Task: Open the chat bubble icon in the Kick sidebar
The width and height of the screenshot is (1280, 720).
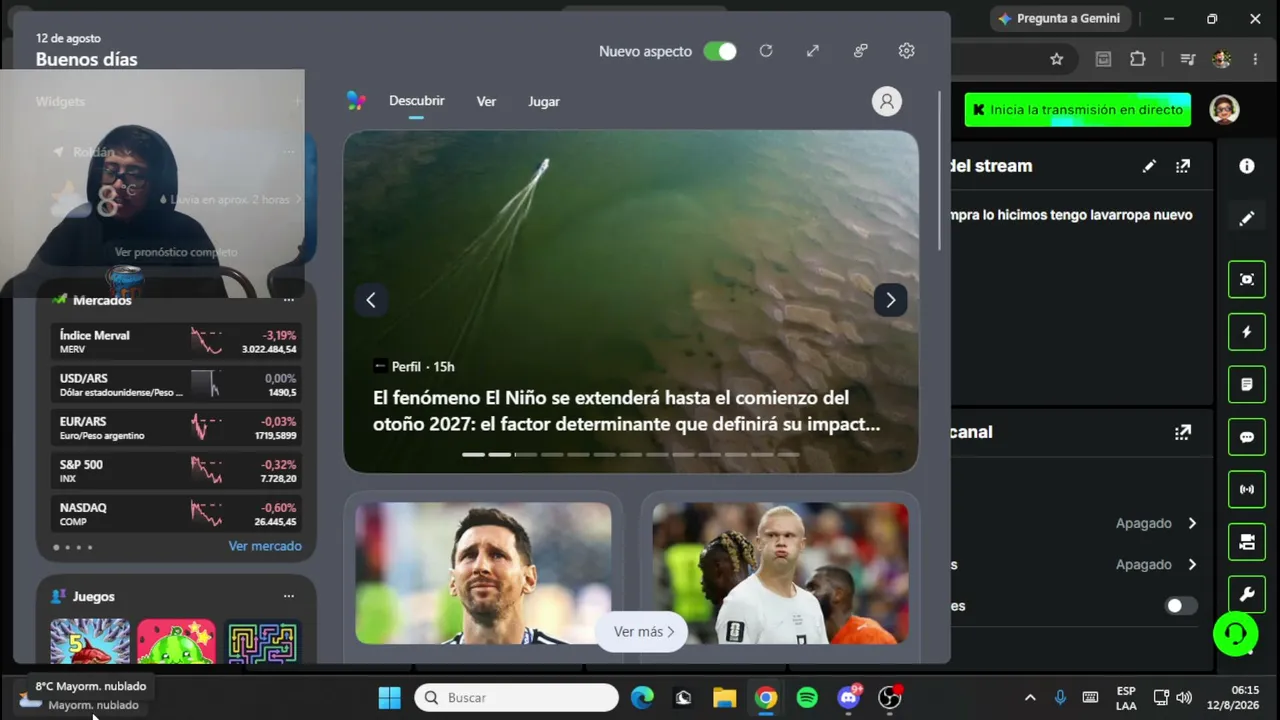Action: point(1247,437)
